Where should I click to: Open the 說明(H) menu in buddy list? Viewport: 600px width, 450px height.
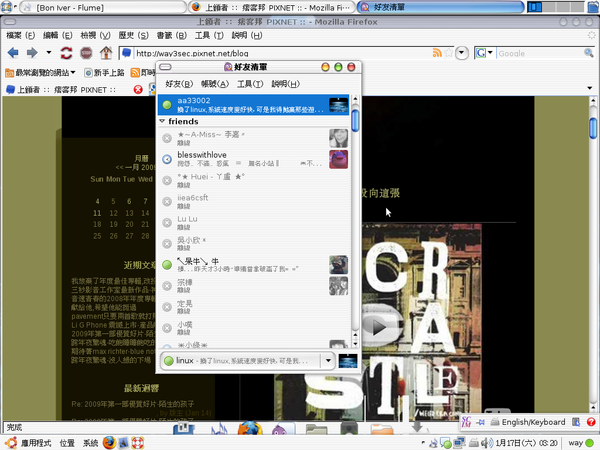pos(285,84)
